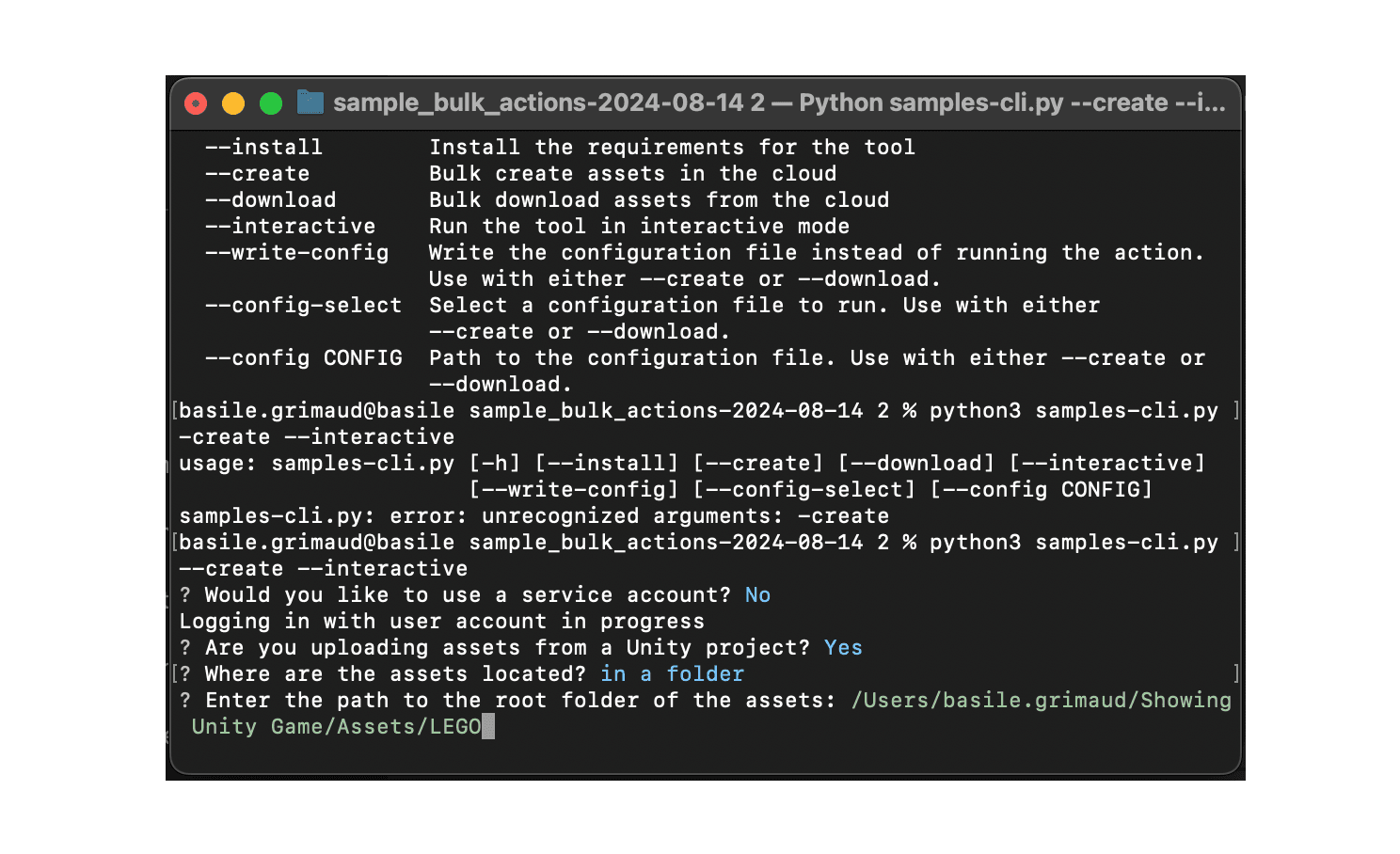Click the unrecognized arguments error message

pyautogui.click(x=533, y=515)
